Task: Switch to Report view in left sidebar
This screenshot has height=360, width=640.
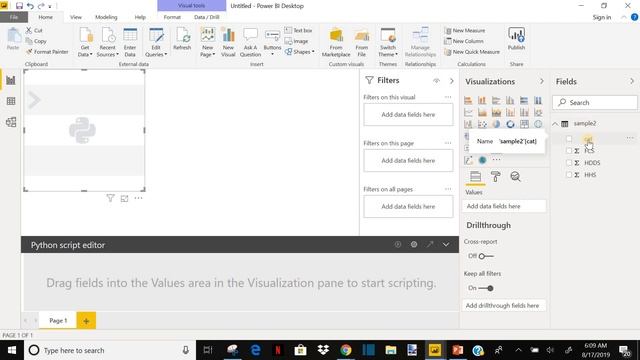Action: coord(11,80)
